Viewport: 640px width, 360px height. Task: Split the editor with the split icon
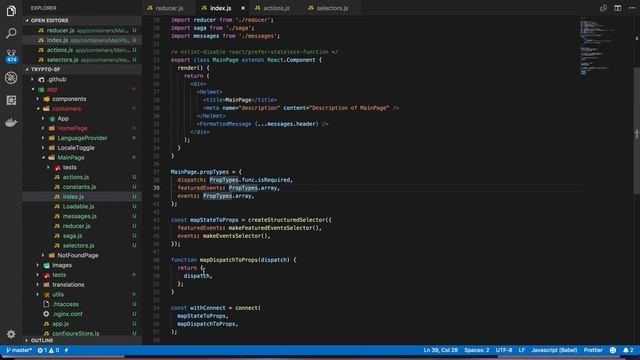[x=618, y=8]
